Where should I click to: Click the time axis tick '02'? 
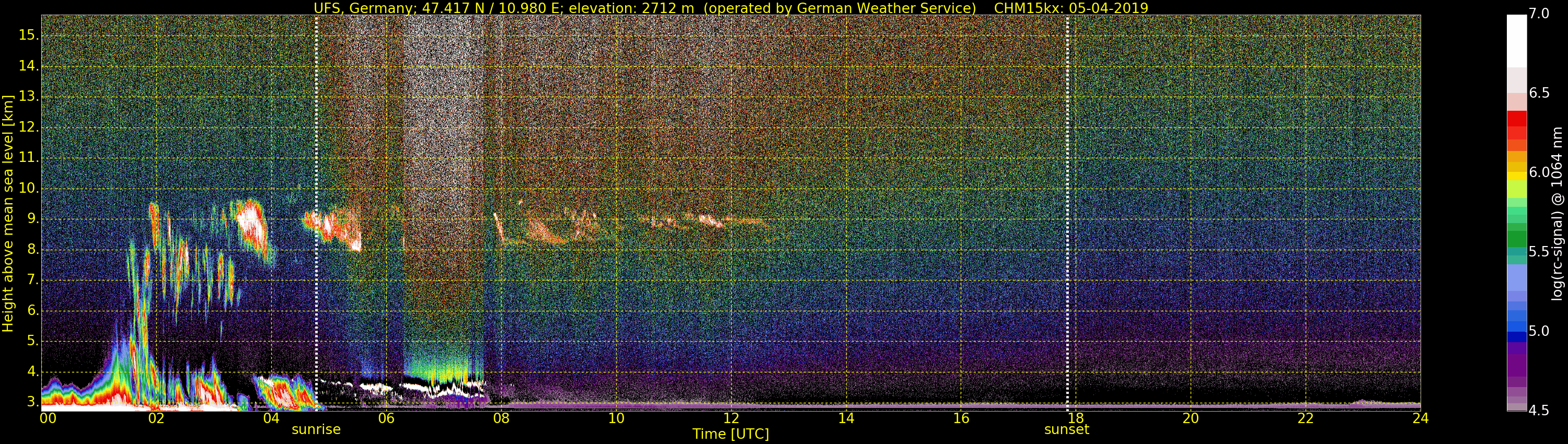[156, 418]
